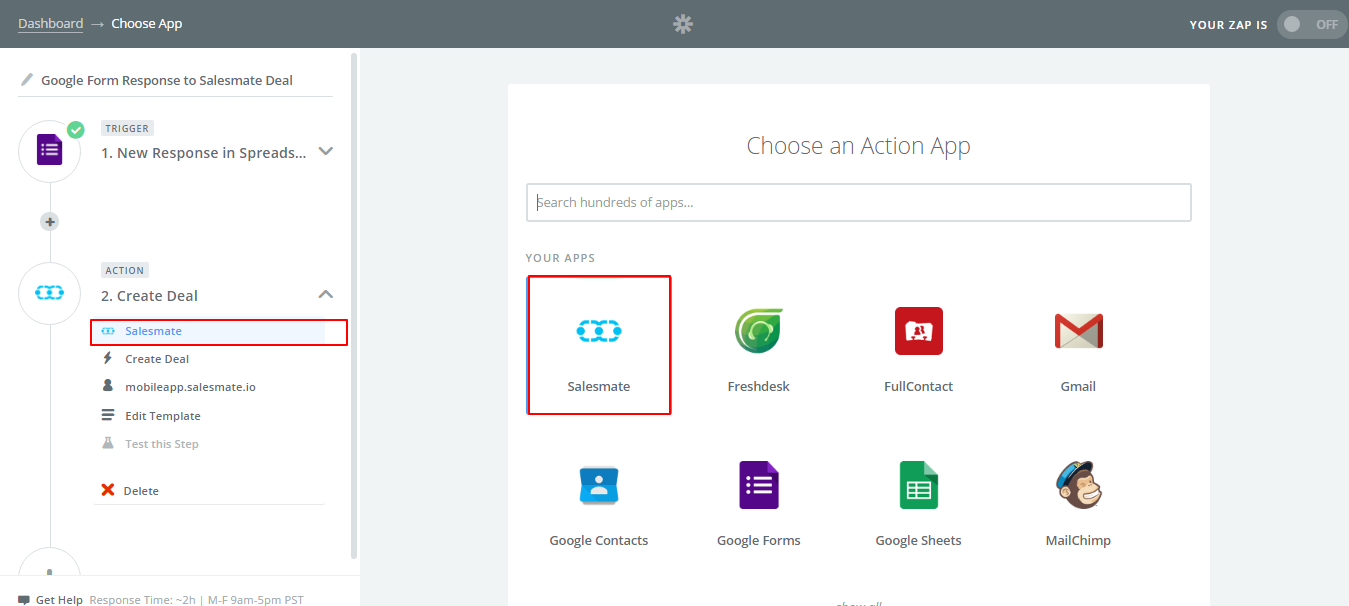Click the Get Help link
Viewport: 1349px width, 606px height.
[59, 600]
